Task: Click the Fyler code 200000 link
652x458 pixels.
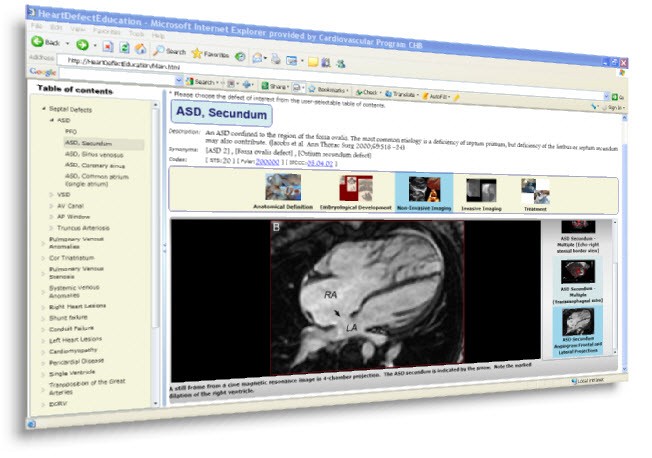Action: [x=267, y=162]
